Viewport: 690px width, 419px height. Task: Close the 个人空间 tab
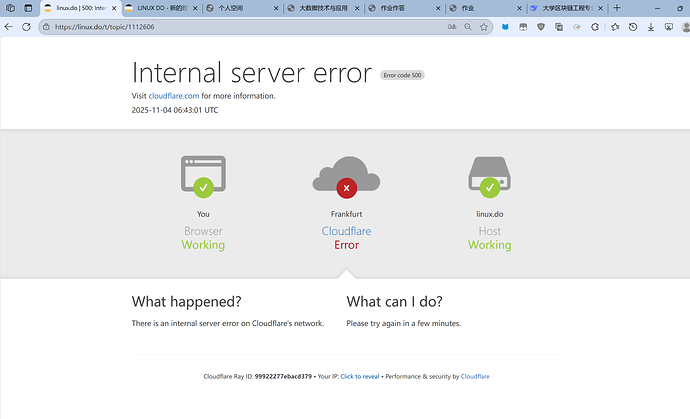(x=276, y=8)
